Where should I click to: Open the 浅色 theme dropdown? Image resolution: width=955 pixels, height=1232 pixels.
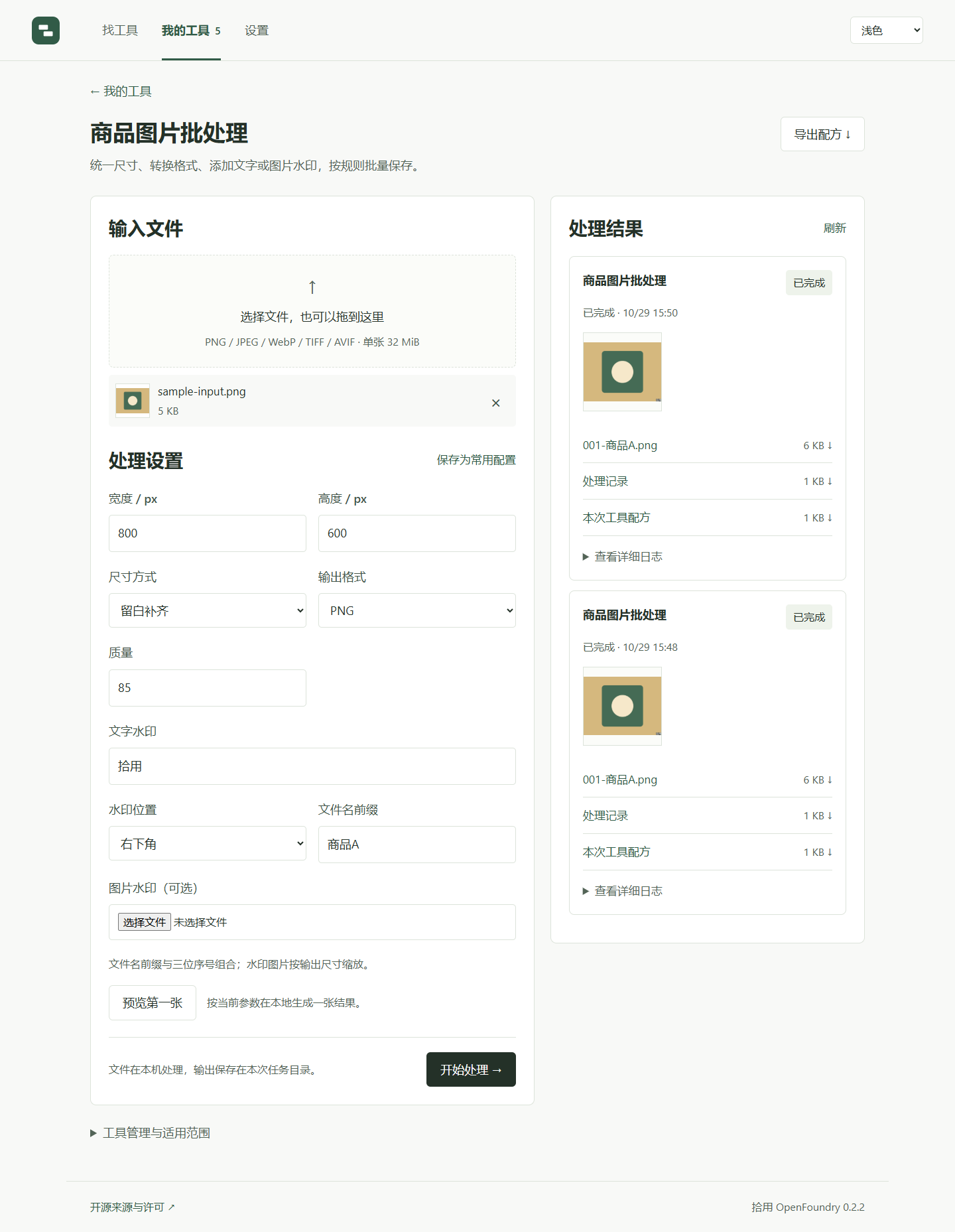click(x=887, y=31)
